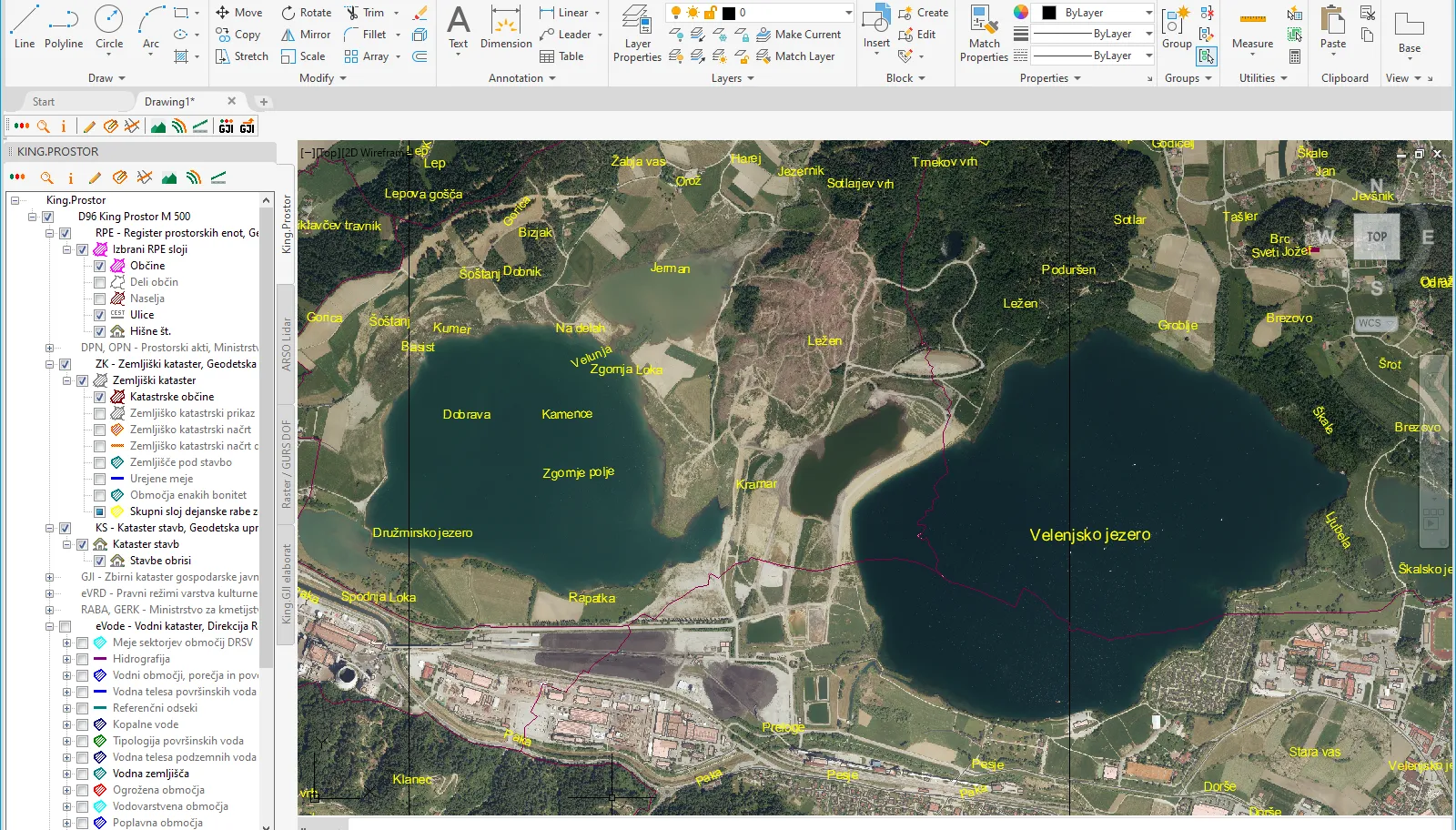The width and height of the screenshot is (1456, 830).
Task: Toggle the Urejene meje checkbox
Action: [x=100, y=480]
